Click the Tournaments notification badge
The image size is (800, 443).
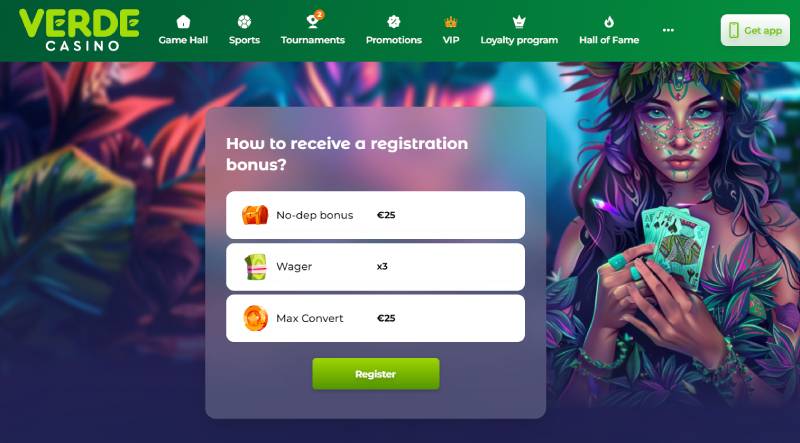pos(319,14)
